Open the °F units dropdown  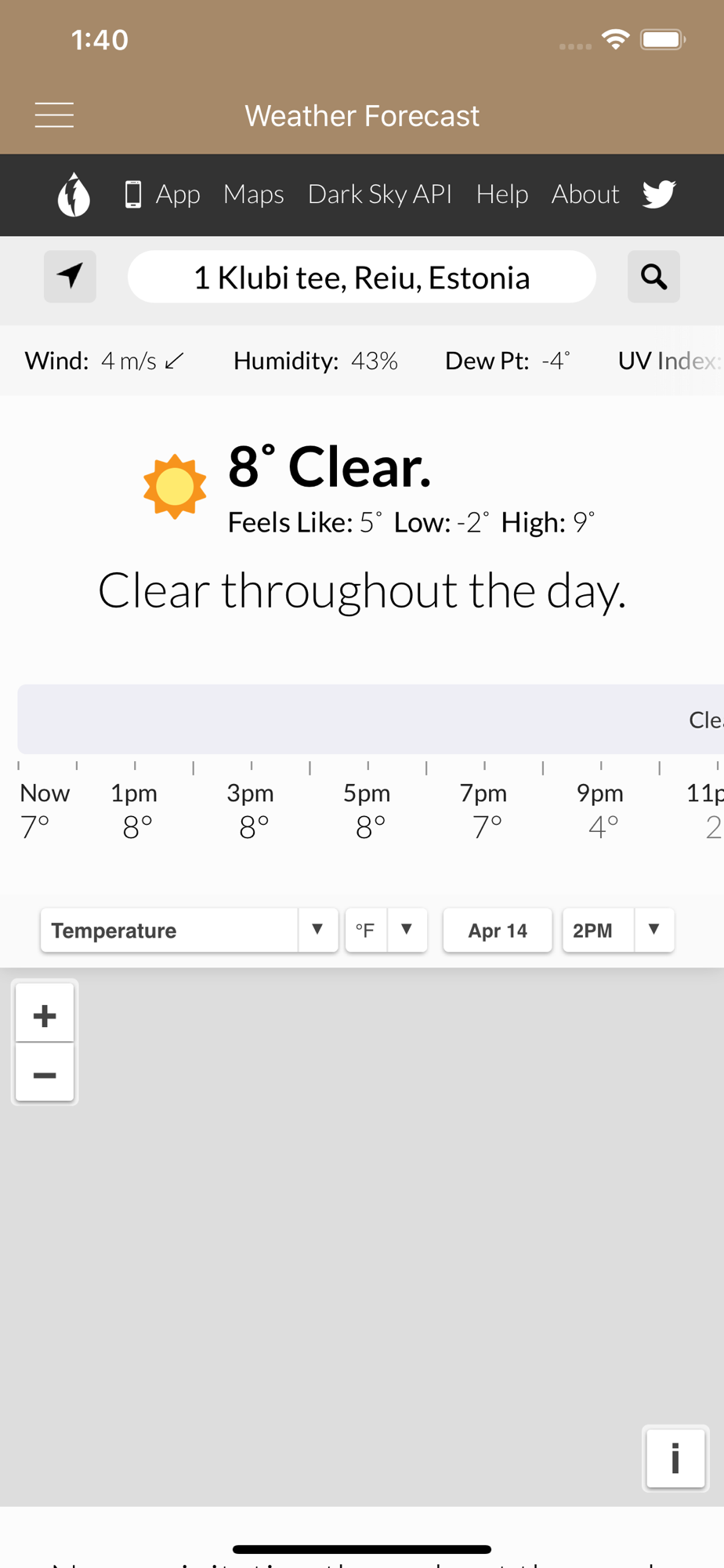[406, 930]
